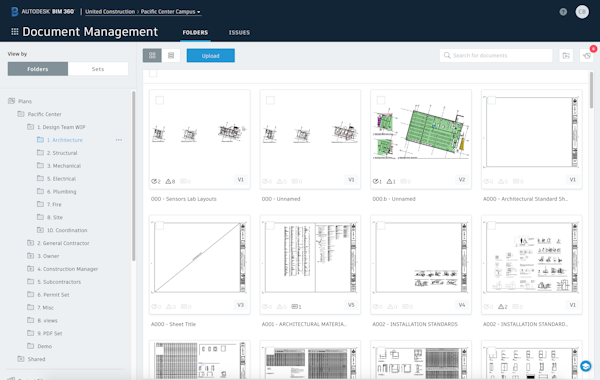Image resolution: width=600 pixels, height=380 pixels.
Task: Click the folder tree vertical scrollbar
Action: click(x=134, y=176)
